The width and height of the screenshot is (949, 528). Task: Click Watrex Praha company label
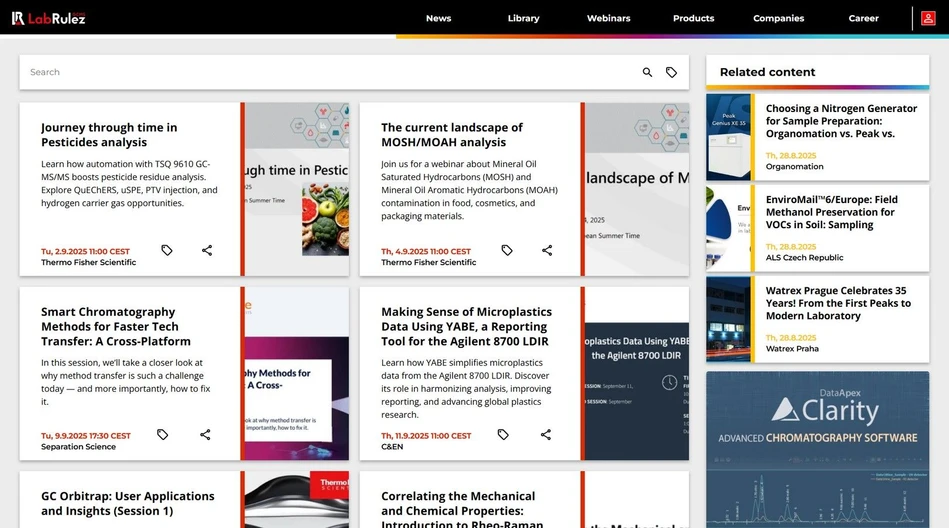coord(792,349)
